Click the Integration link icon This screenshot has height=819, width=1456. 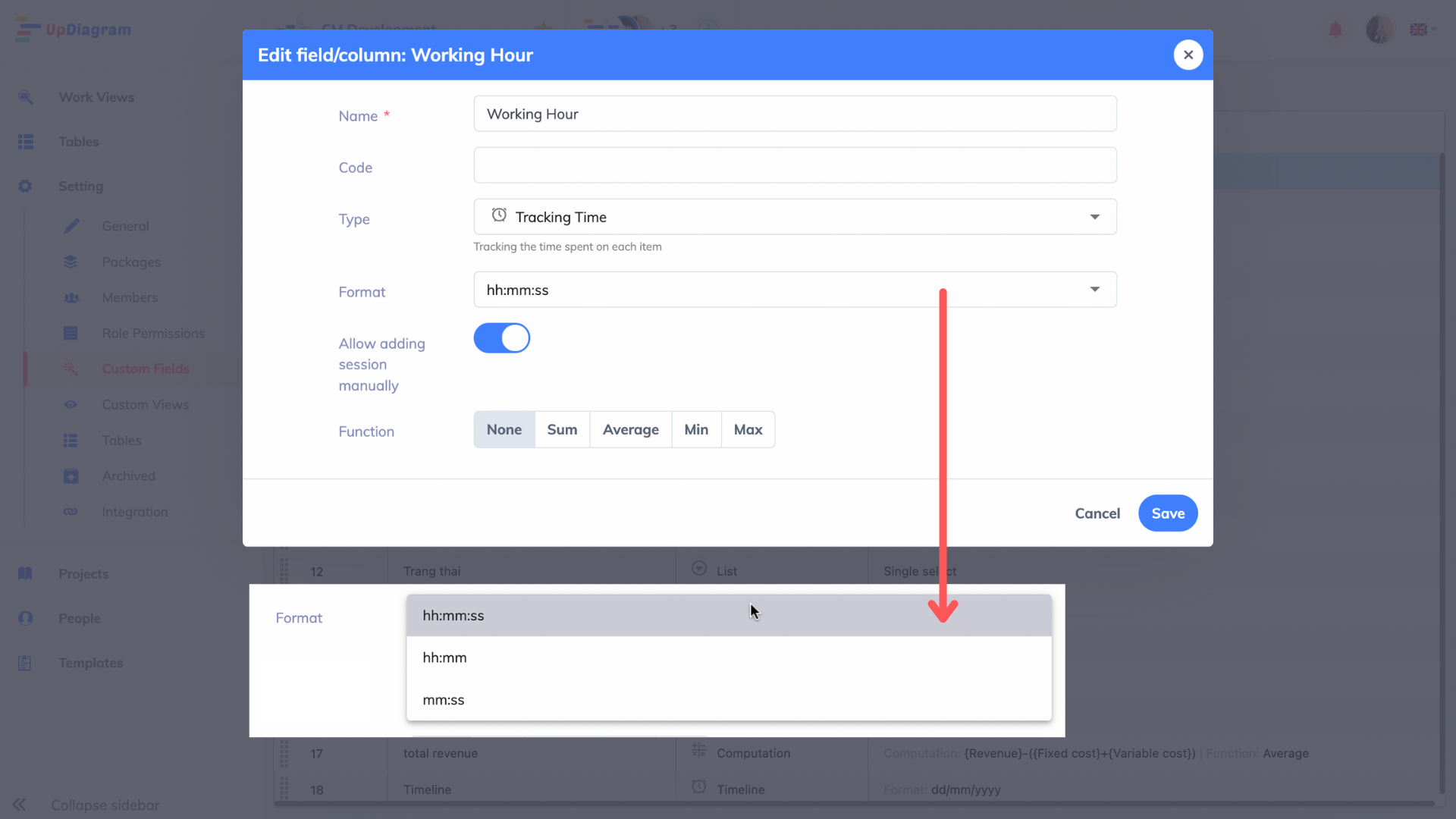71,512
